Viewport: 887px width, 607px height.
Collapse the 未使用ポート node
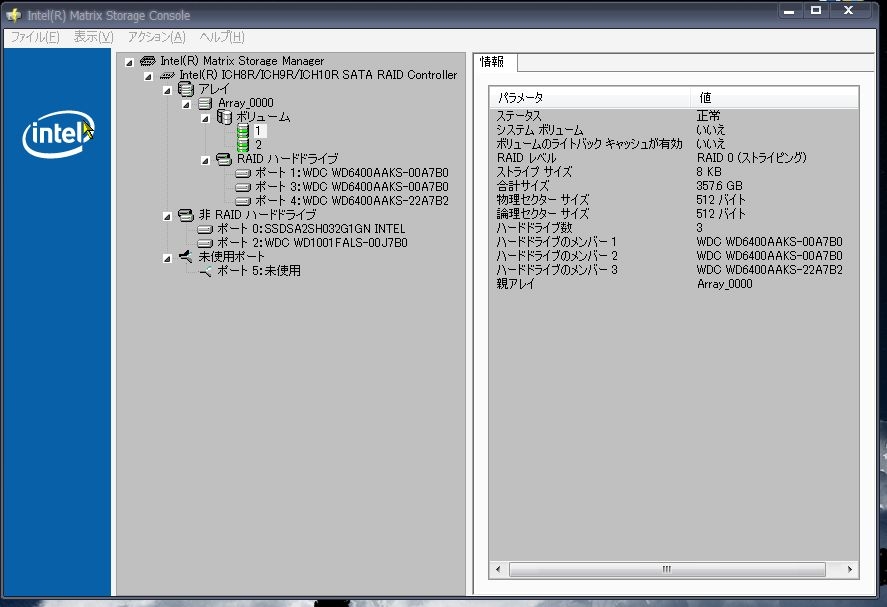coord(167,259)
